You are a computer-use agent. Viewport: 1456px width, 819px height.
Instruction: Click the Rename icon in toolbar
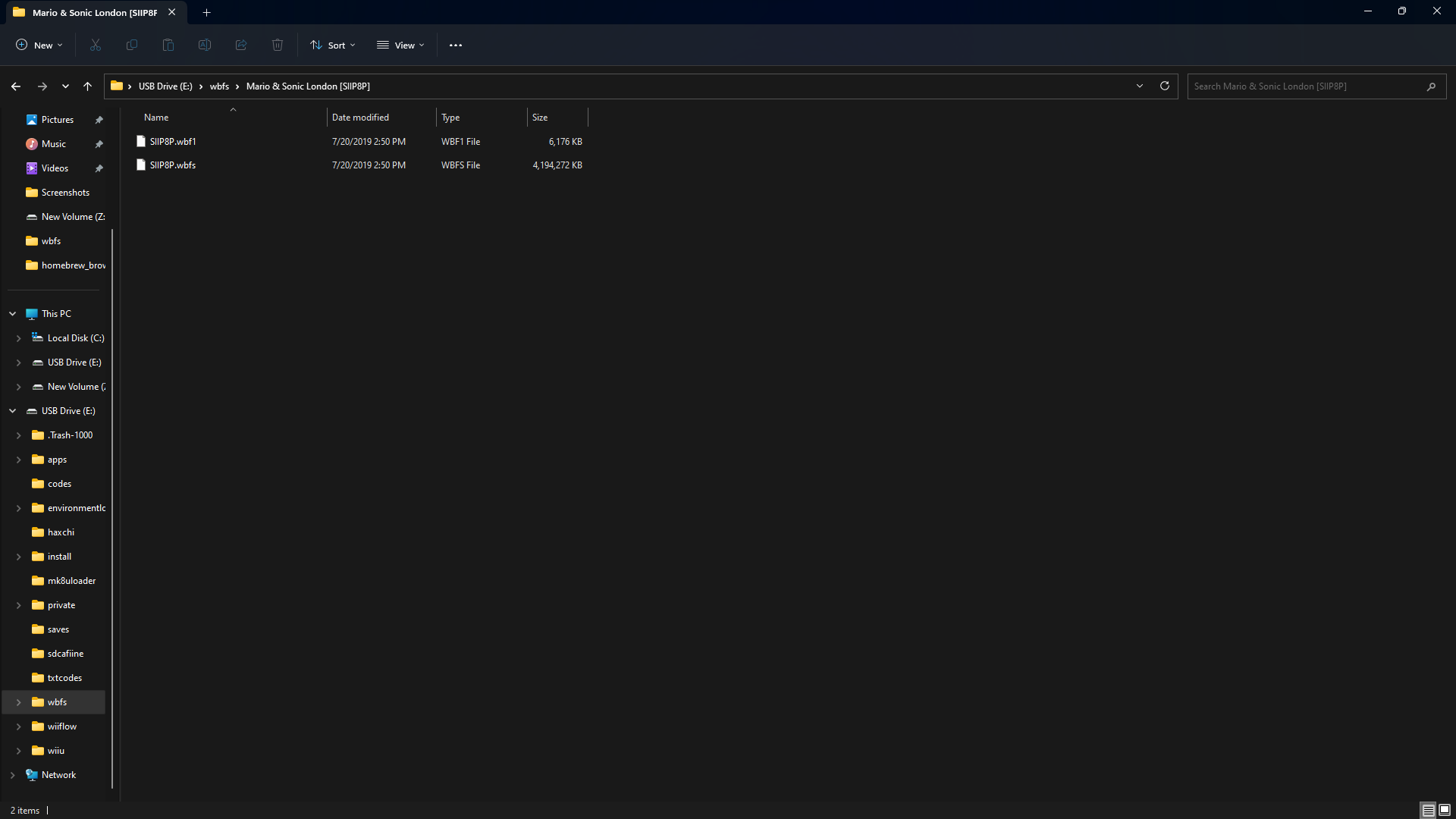205,45
